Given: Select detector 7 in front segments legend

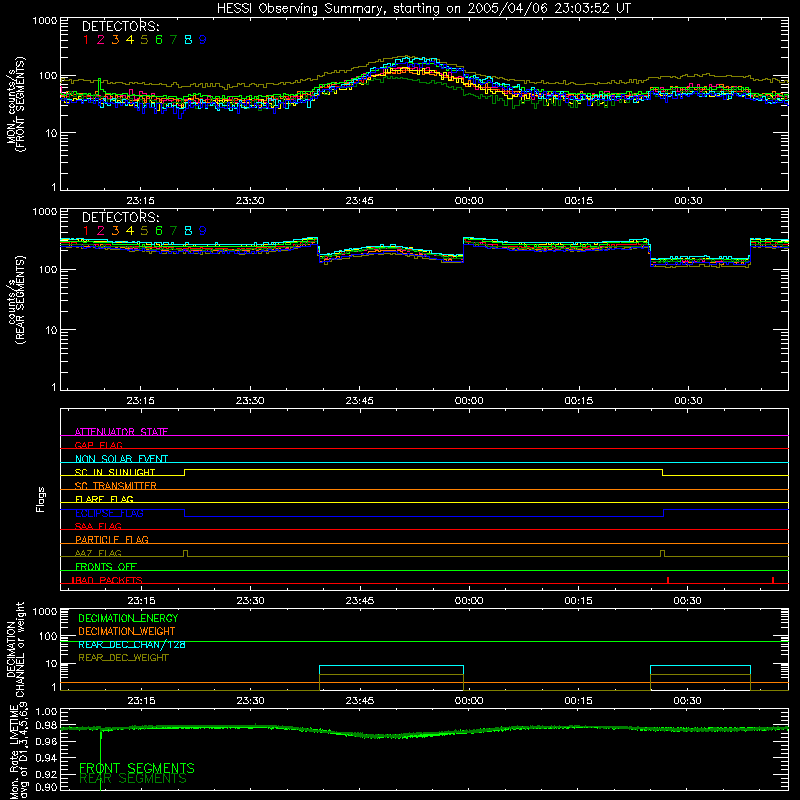Looking at the screenshot, I should (x=173, y=40).
